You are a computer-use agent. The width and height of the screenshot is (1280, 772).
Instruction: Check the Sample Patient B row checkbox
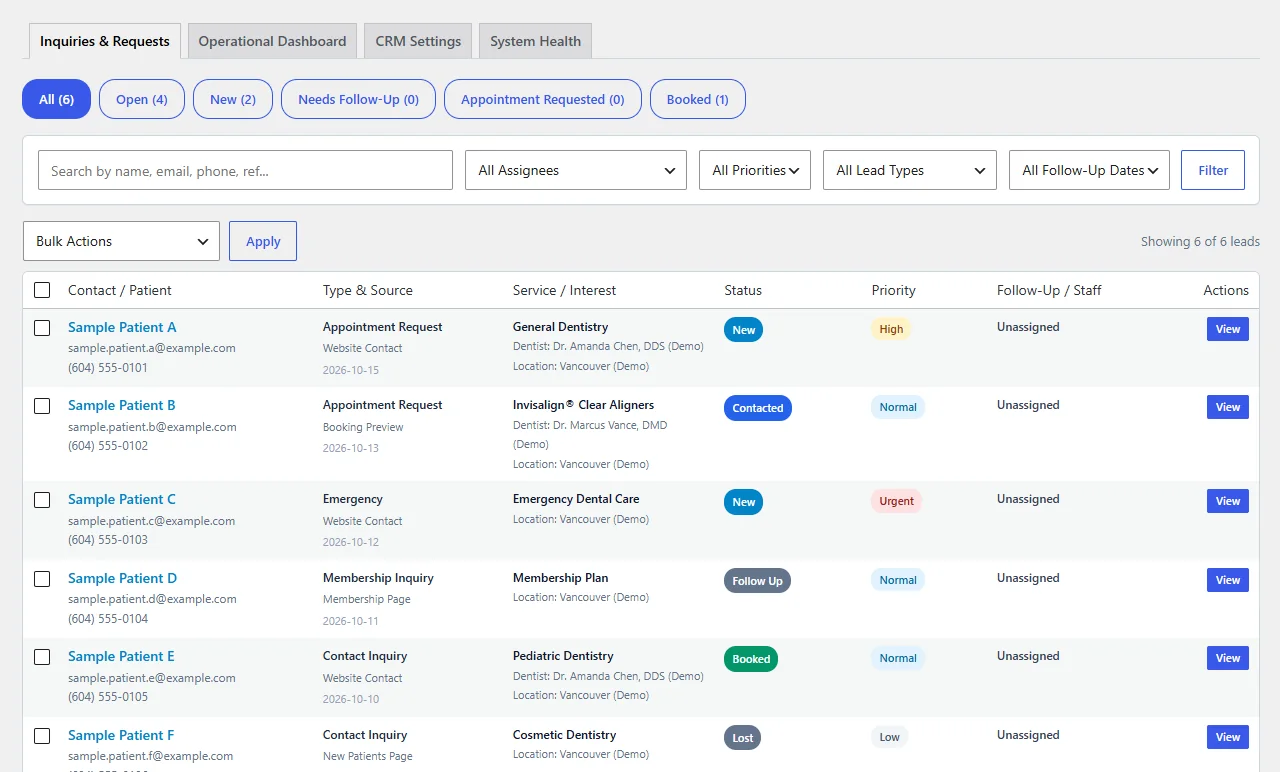click(x=42, y=406)
